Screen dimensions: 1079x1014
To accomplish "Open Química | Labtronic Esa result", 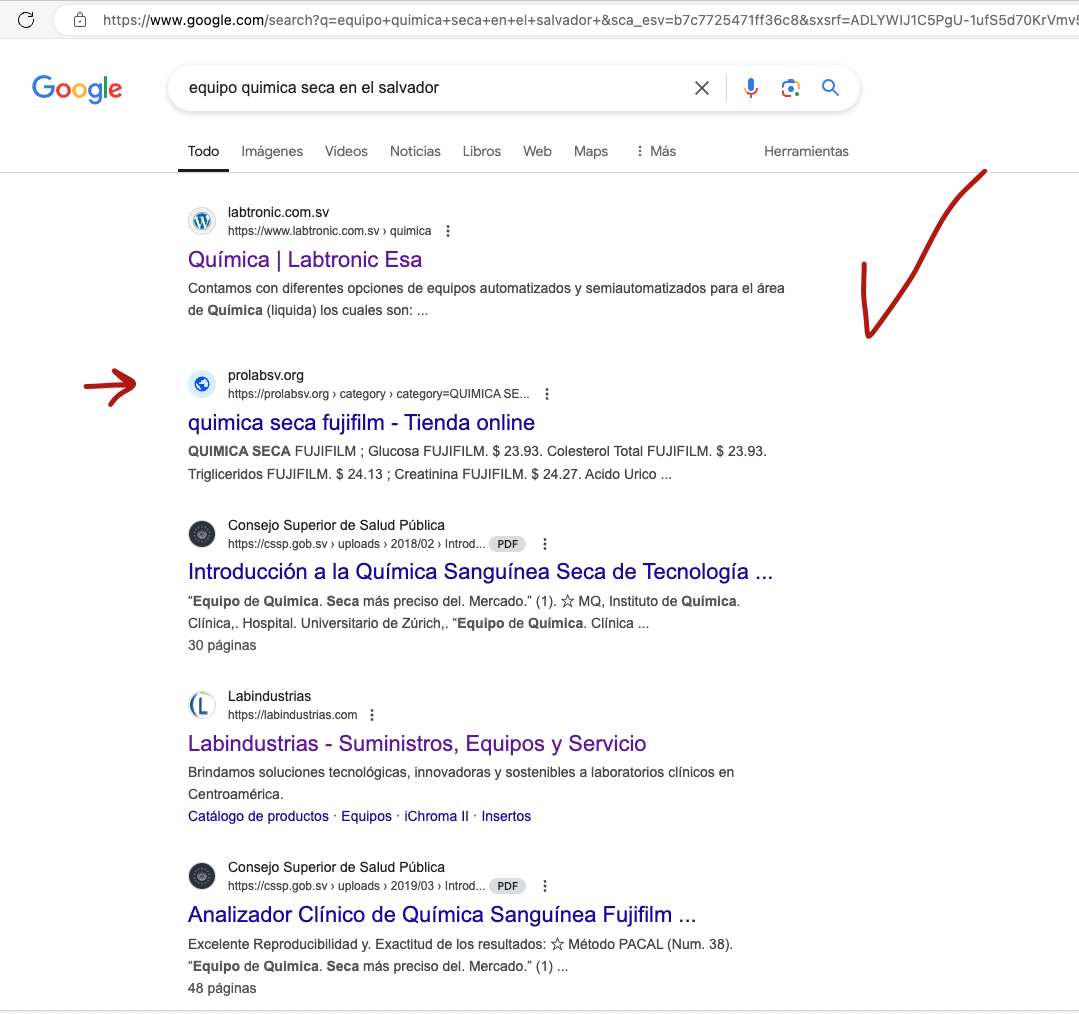I will point(305,260).
